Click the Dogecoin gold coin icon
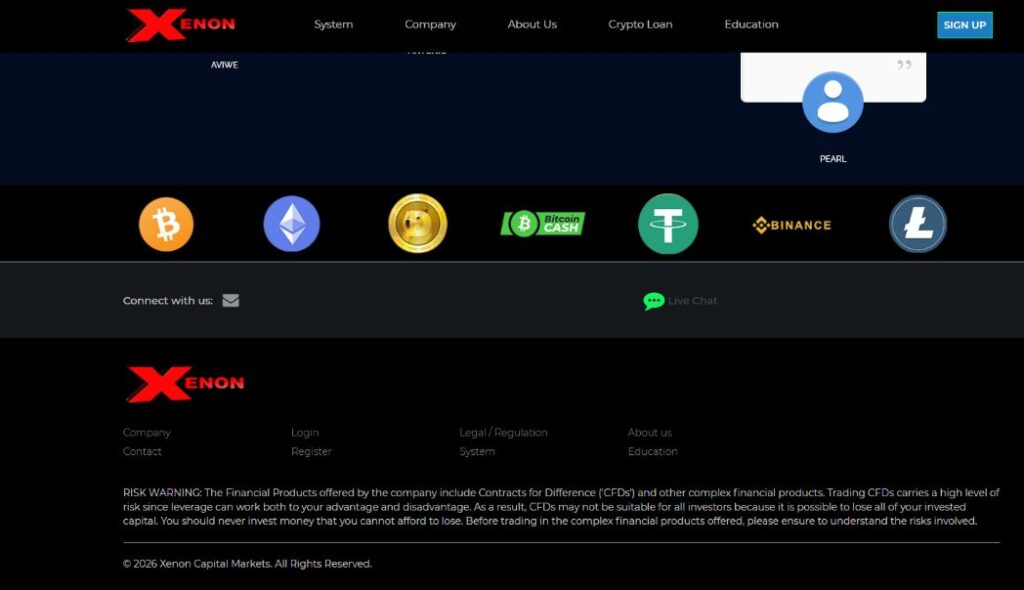 point(417,224)
